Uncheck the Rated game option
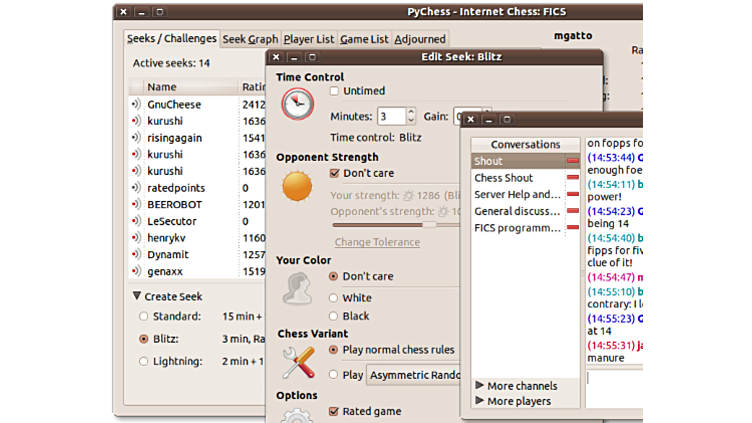 click(x=335, y=411)
